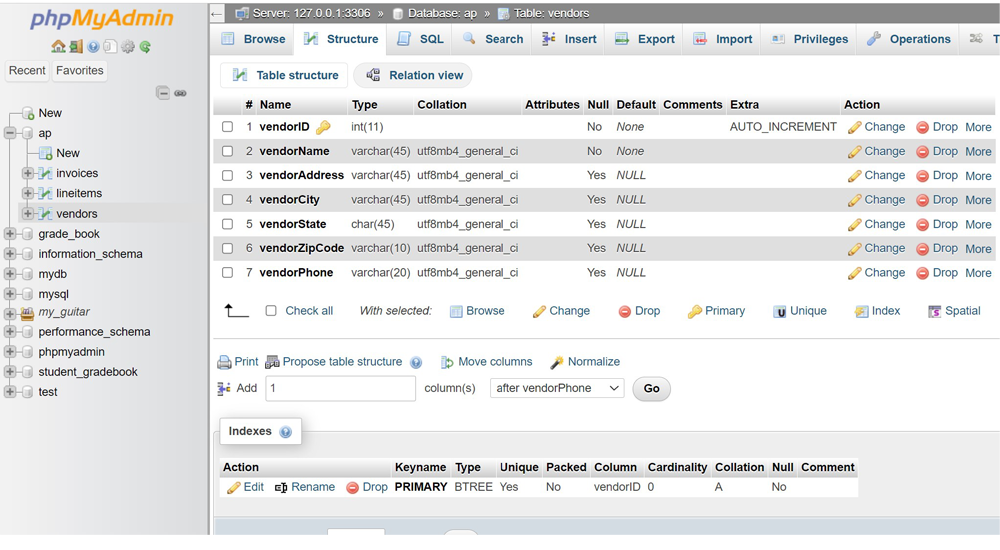The width and height of the screenshot is (1000, 550).
Task: Open the SQL tab
Action: [420, 39]
